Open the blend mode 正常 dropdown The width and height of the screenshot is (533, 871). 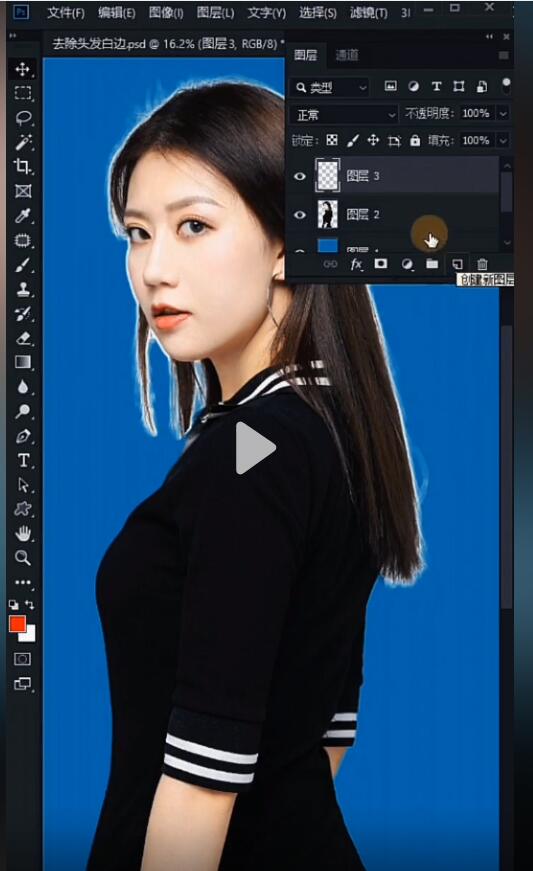point(344,114)
